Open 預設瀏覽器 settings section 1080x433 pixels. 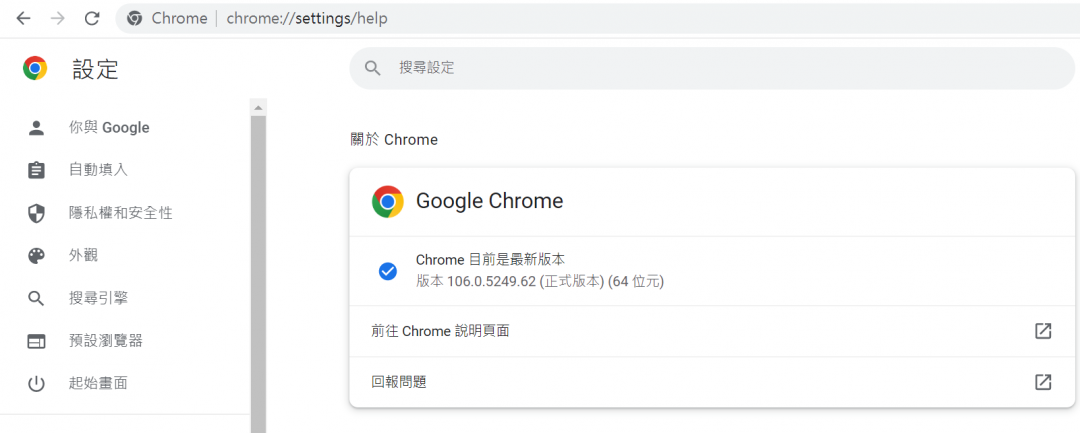(x=105, y=341)
